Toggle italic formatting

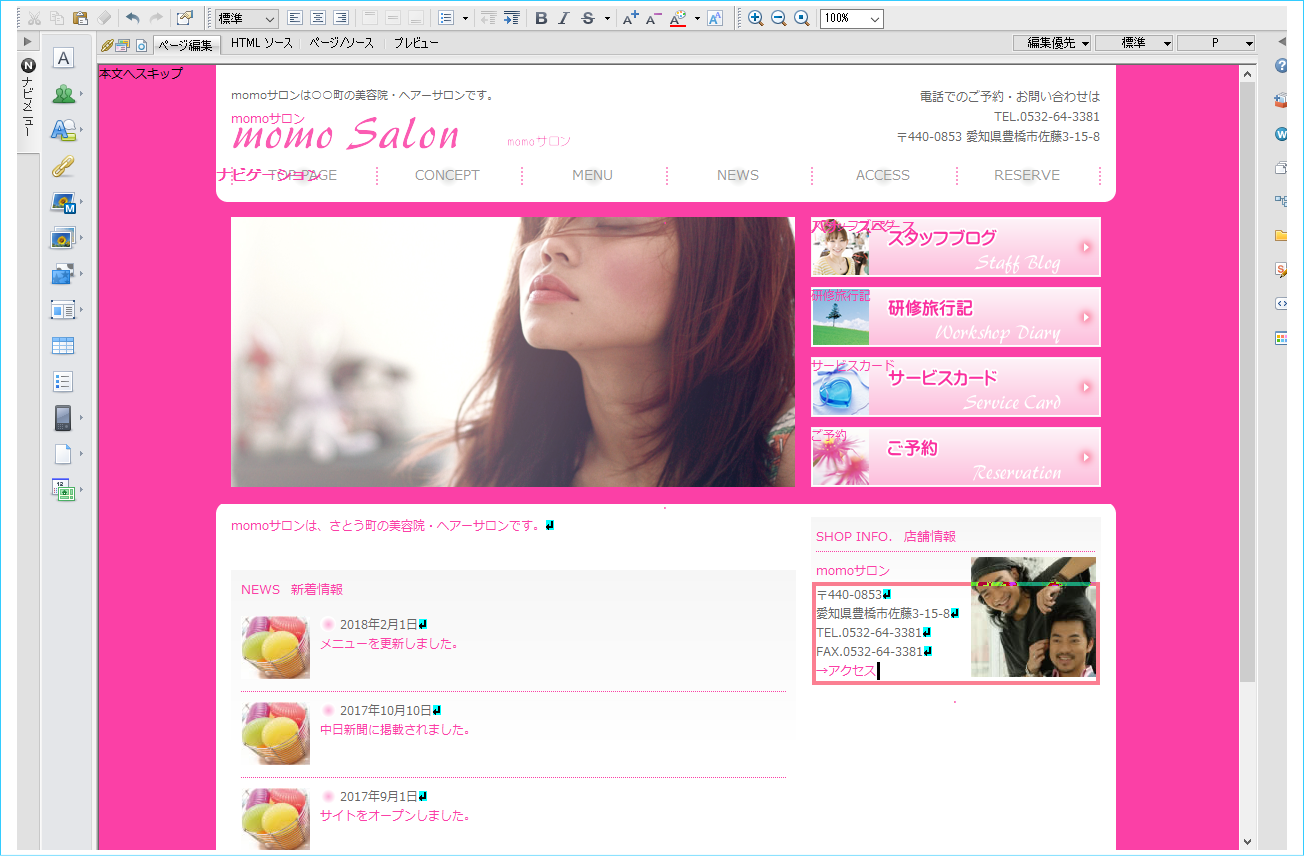coord(564,18)
